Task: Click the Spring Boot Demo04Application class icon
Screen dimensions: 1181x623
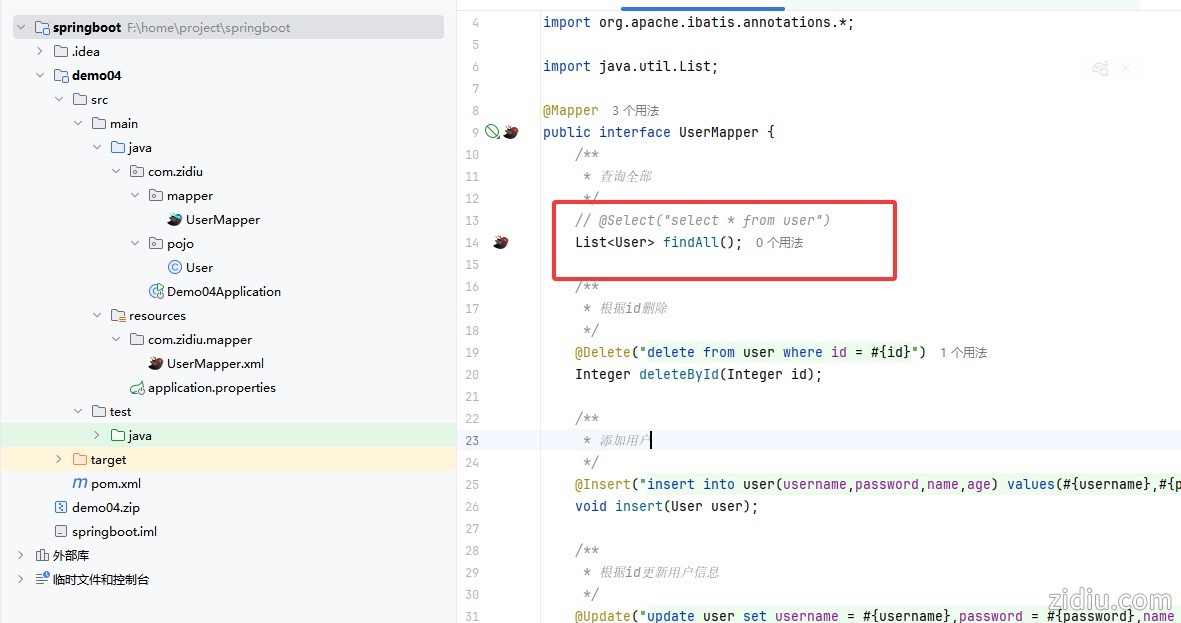Action: pos(156,292)
